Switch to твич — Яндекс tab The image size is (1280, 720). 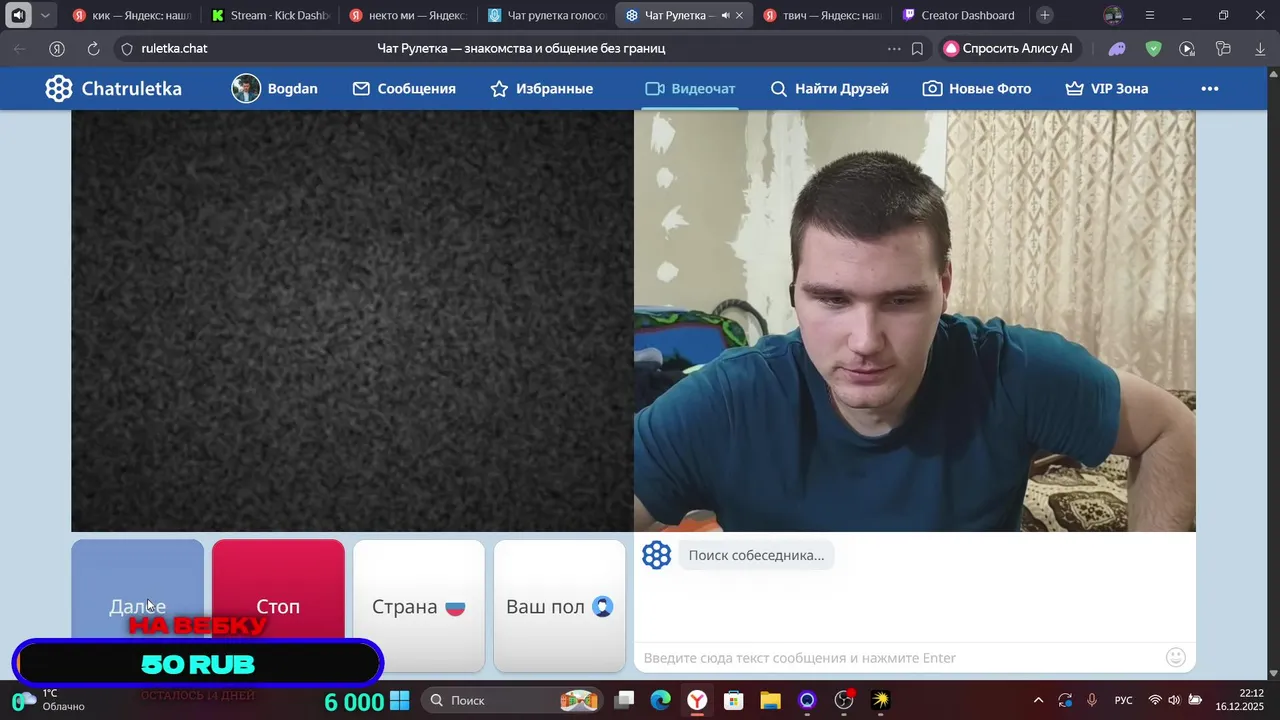pos(822,15)
